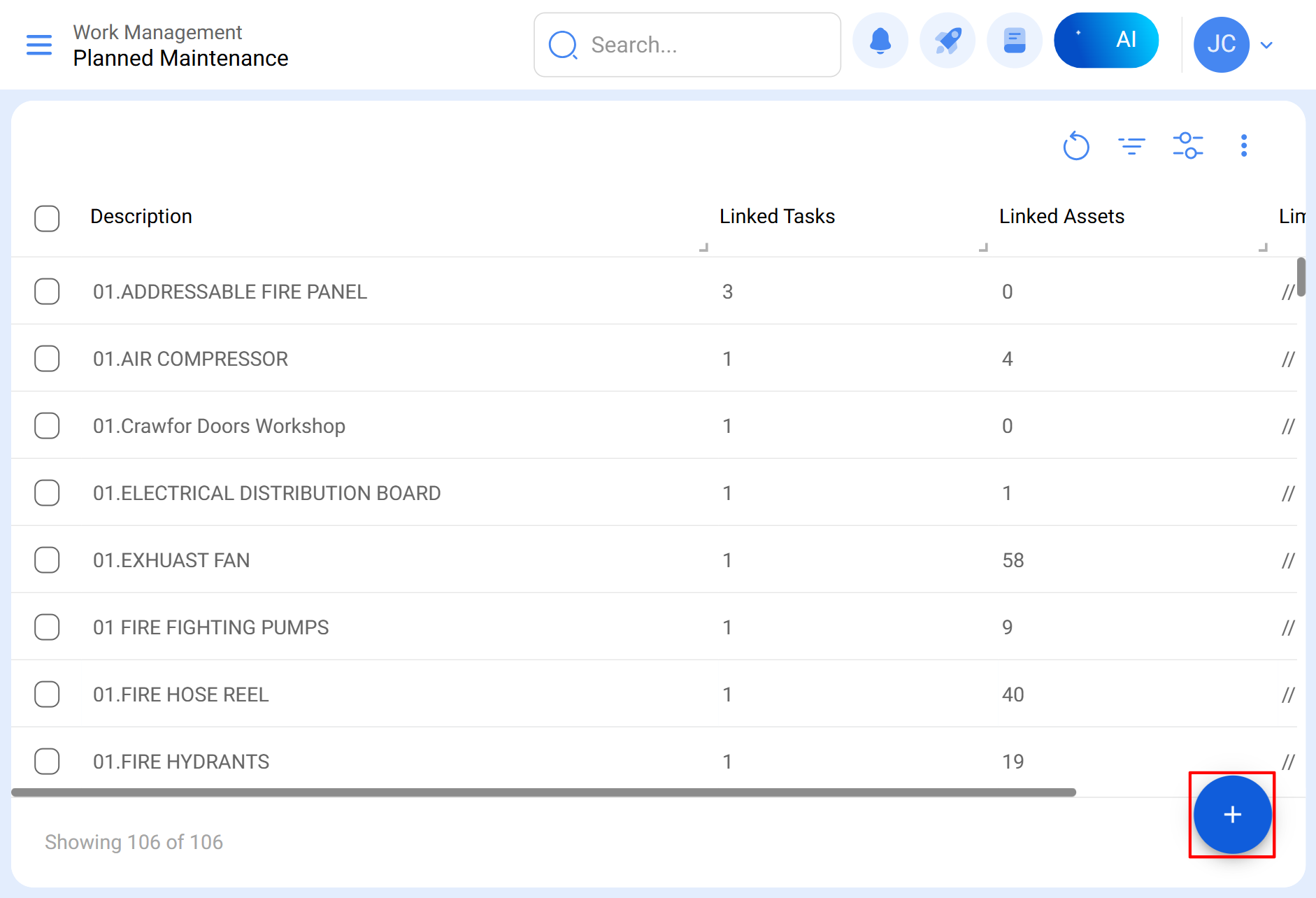The image size is (1316, 898).
Task: Open the book documentation icon
Action: 1014,41
